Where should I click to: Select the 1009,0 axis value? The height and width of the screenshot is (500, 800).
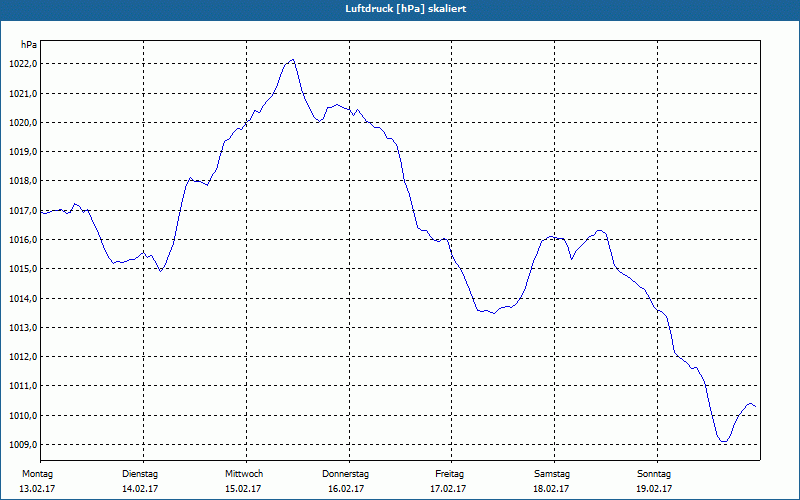click(23, 444)
